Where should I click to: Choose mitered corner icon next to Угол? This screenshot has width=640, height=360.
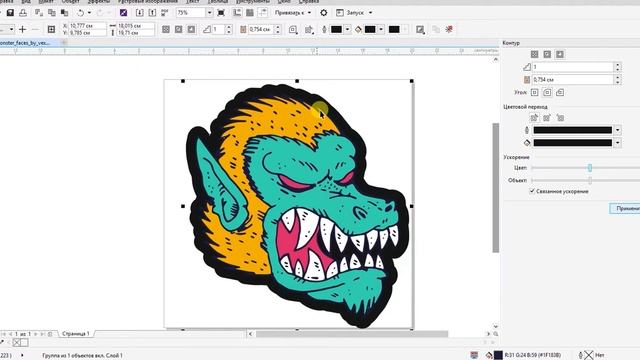(x=534, y=93)
